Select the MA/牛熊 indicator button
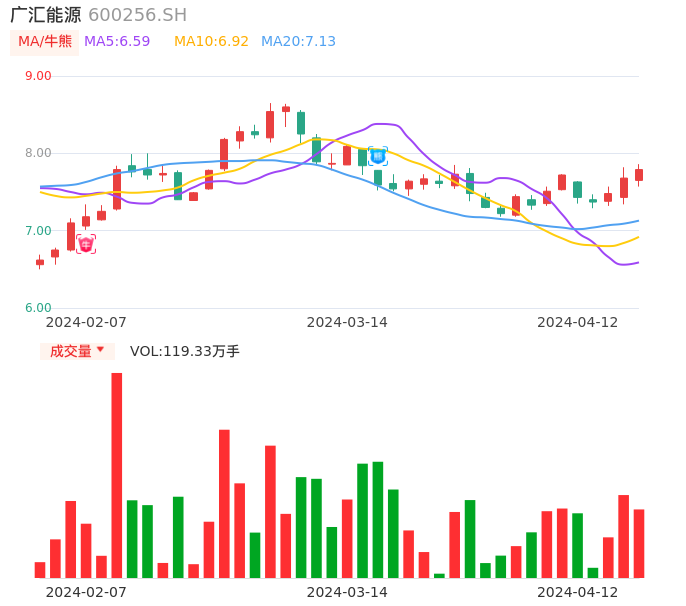 [45, 42]
